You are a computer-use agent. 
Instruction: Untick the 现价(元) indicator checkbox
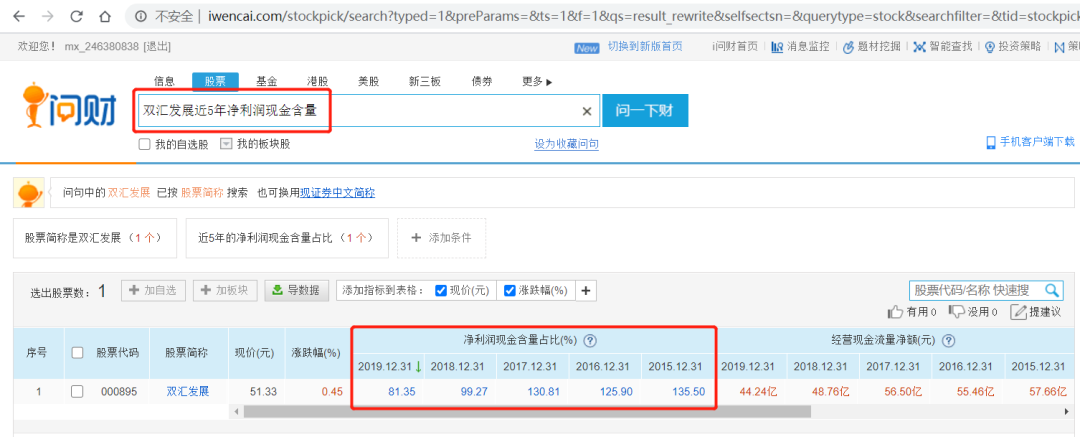(x=442, y=291)
